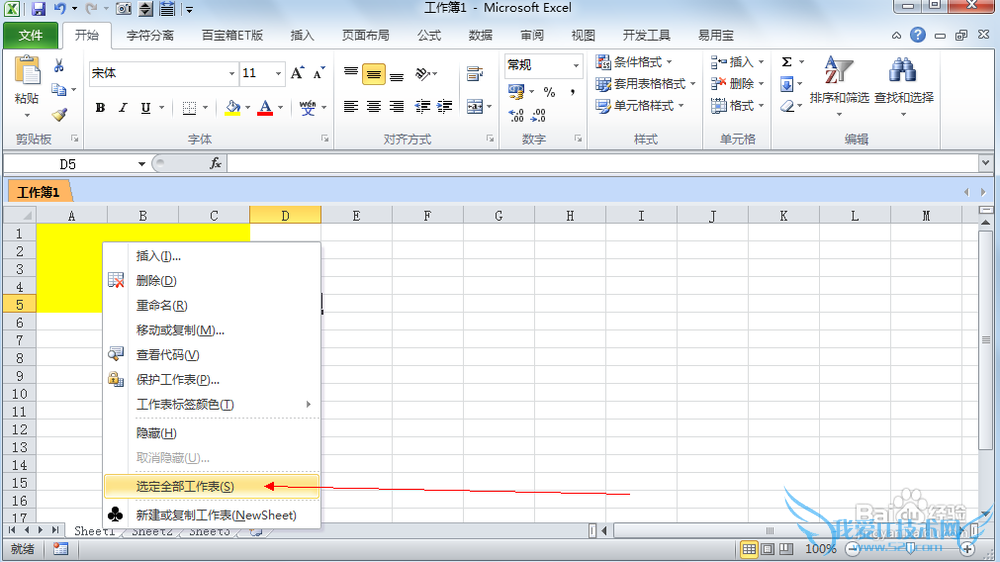This screenshot has width=1000, height=562.
Task: Choose 重命名(R) in context menu
Action: (211, 306)
